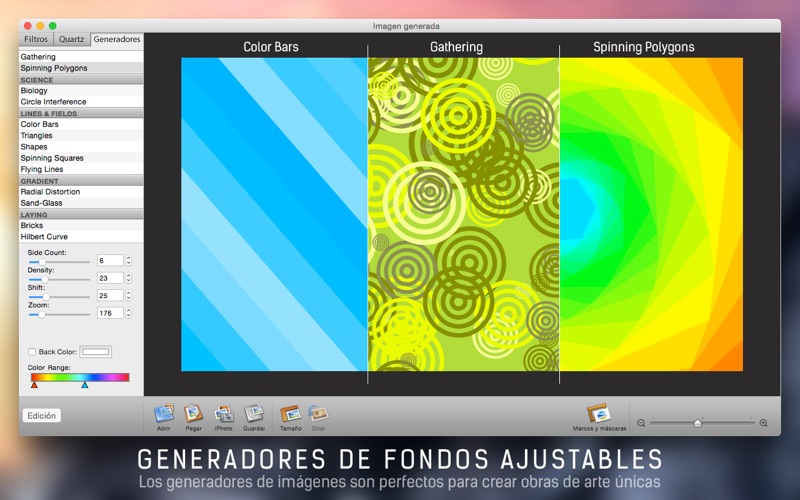This screenshot has width=800, height=500.
Task: Open the iPhoto import icon
Action: 223,413
